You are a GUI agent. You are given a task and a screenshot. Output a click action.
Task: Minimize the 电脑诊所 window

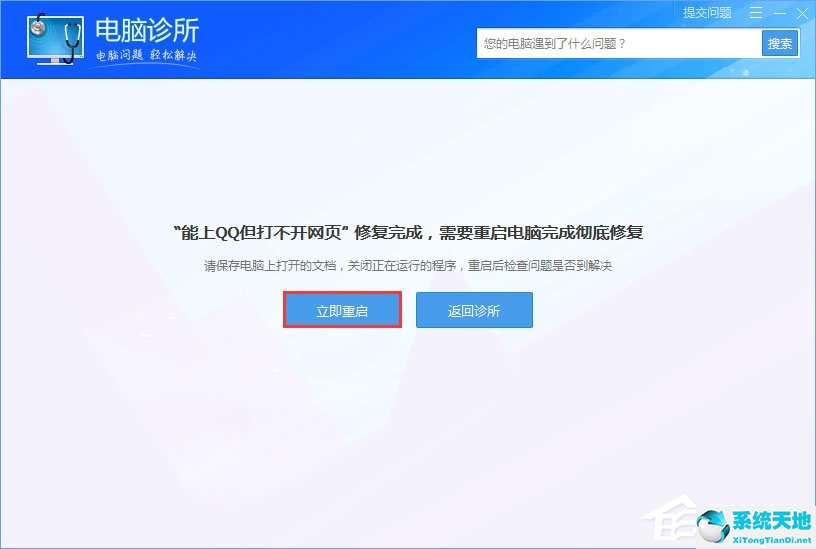(x=780, y=13)
